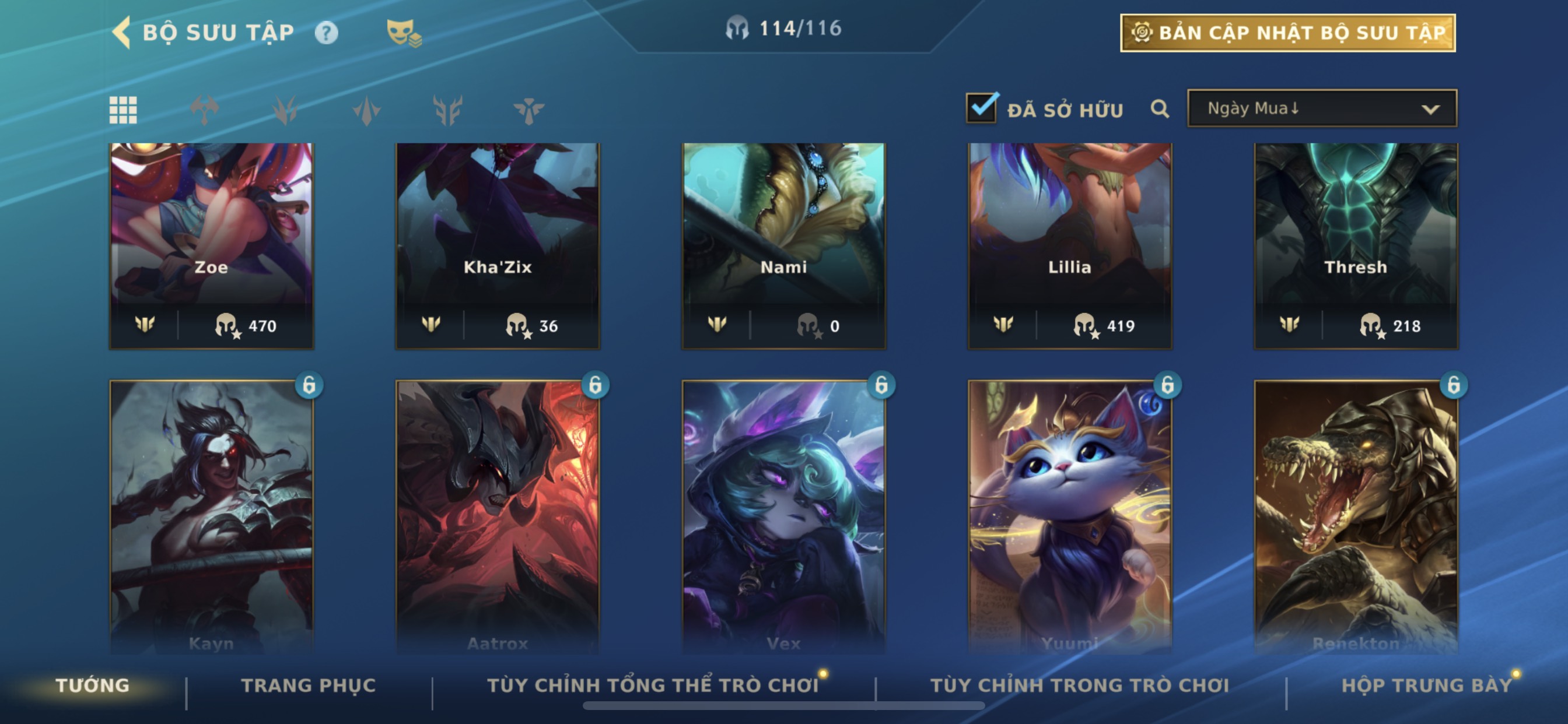The width and height of the screenshot is (1568, 724).
Task: Filter champions by the support role icon
Action: 528,110
